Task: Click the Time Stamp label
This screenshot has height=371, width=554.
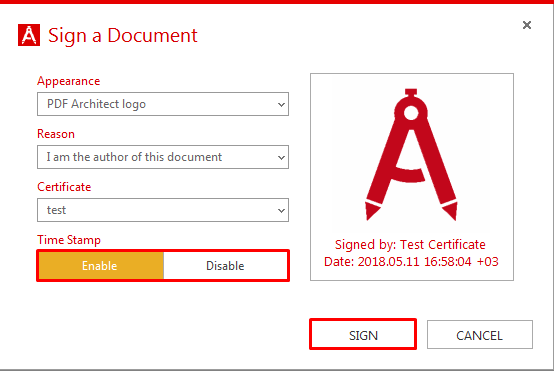Action: pyautogui.click(x=69, y=240)
